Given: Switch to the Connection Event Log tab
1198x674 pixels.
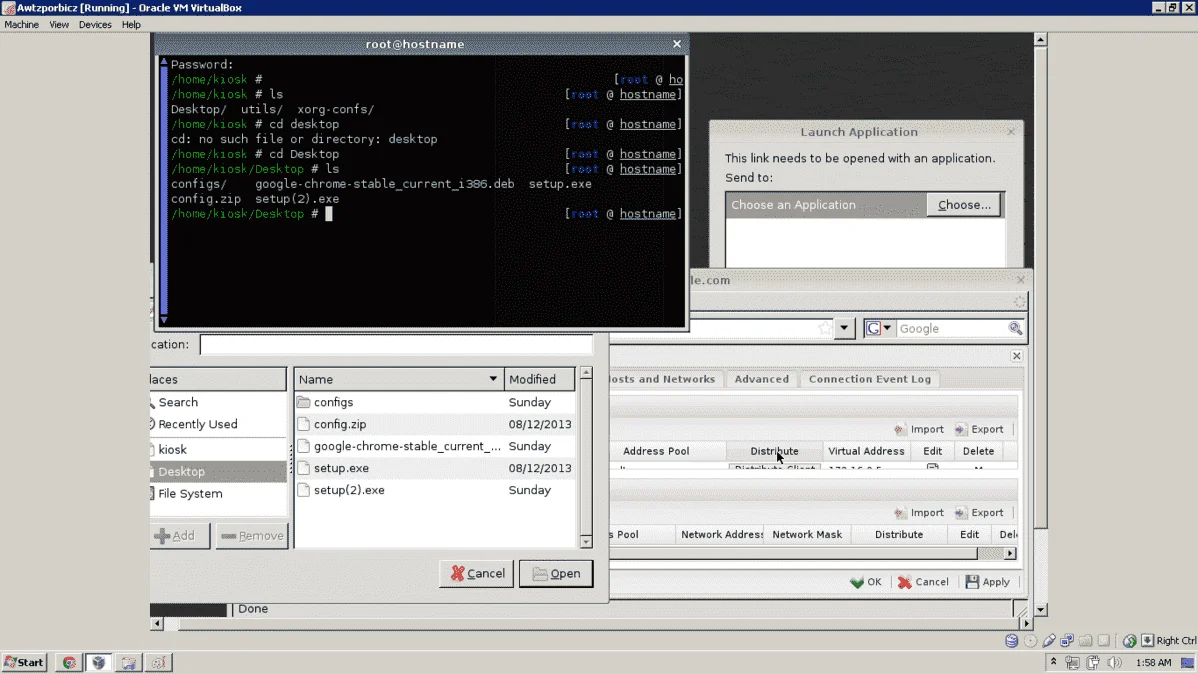Looking at the screenshot, I should tap(869, 379).
